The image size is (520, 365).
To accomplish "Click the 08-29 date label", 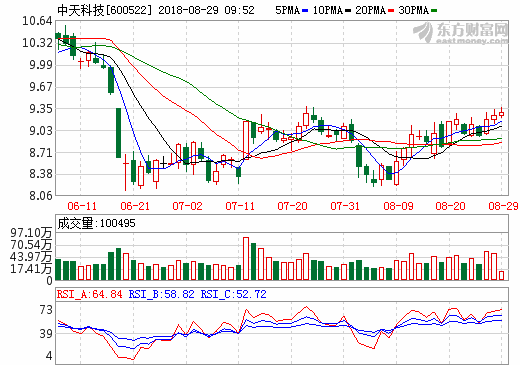I will click(503, 206).
